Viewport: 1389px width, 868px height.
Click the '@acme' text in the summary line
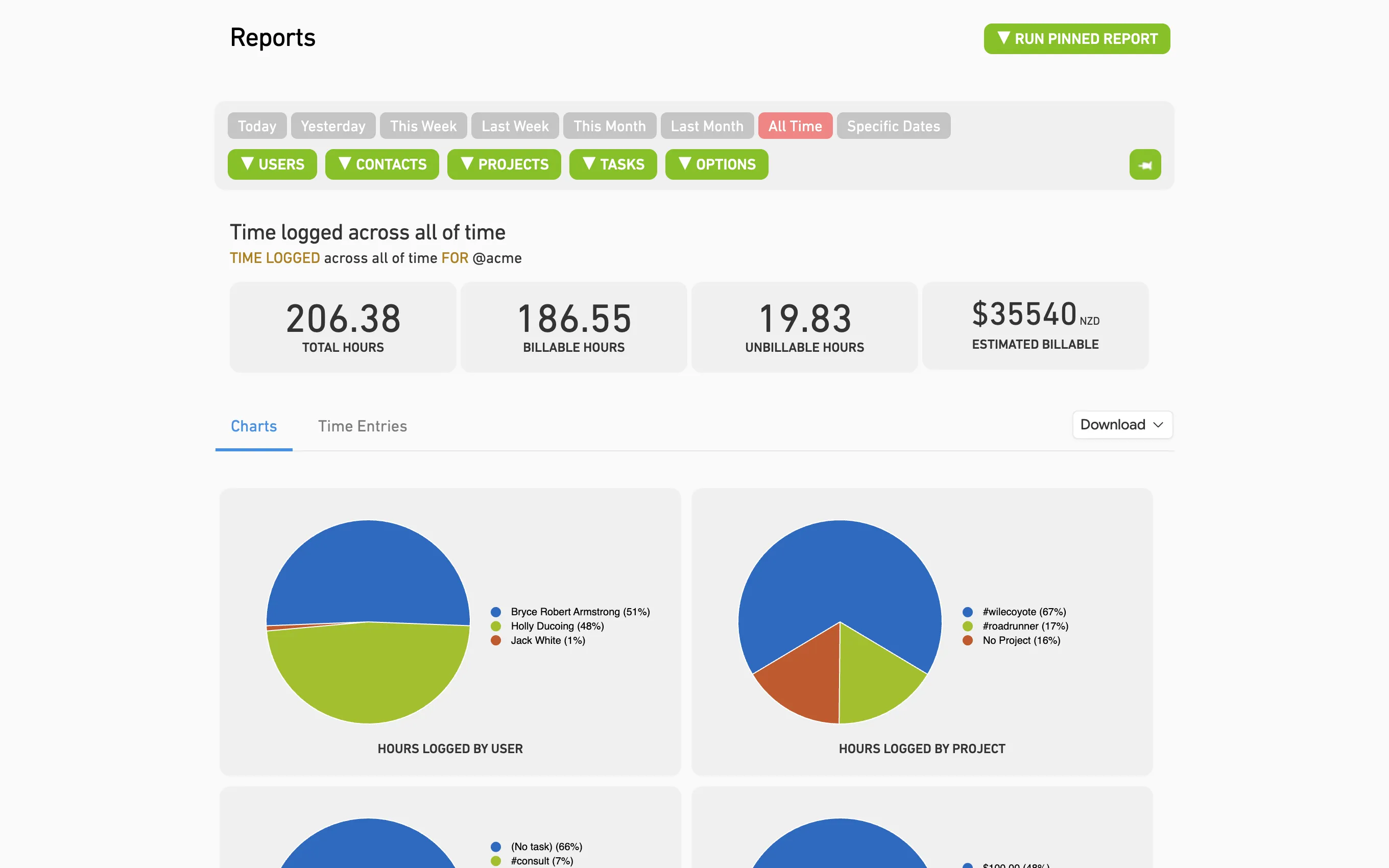coord(497,258)
